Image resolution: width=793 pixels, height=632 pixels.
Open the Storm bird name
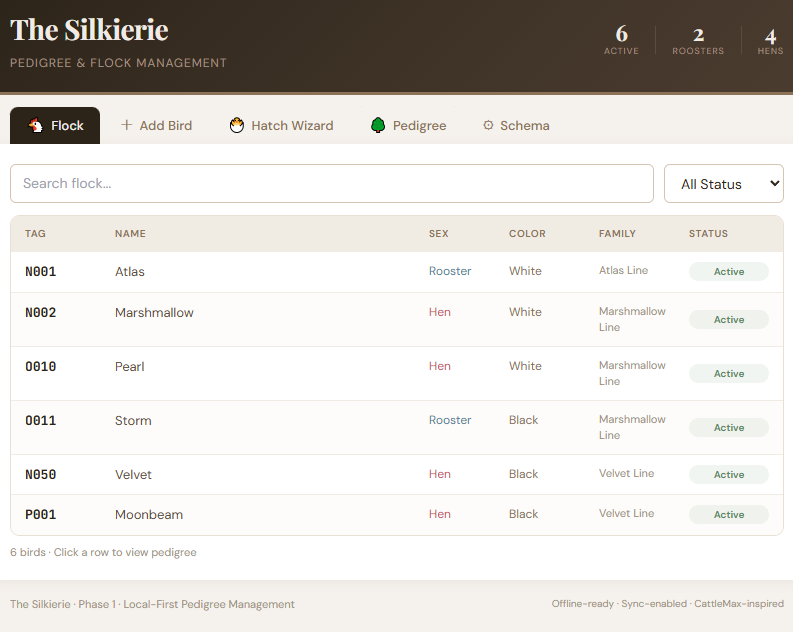(x=133, y=421)
